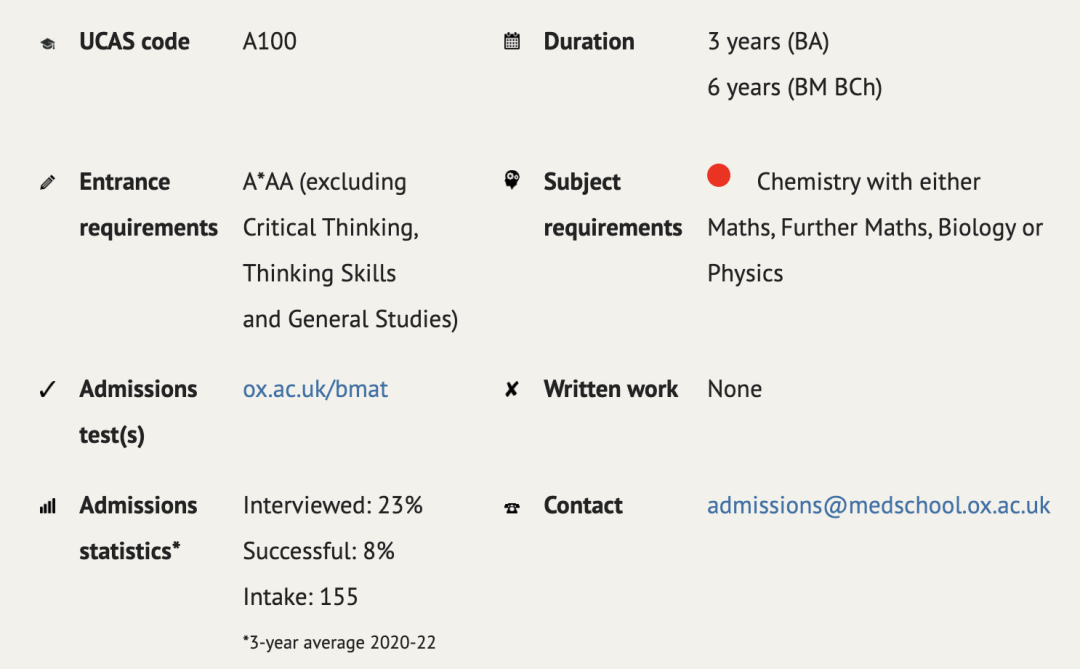Viewport: 1080px width, 669px height.
Task: Click the pencil icon beside Entrance requirements
Action: coord(48,183)
